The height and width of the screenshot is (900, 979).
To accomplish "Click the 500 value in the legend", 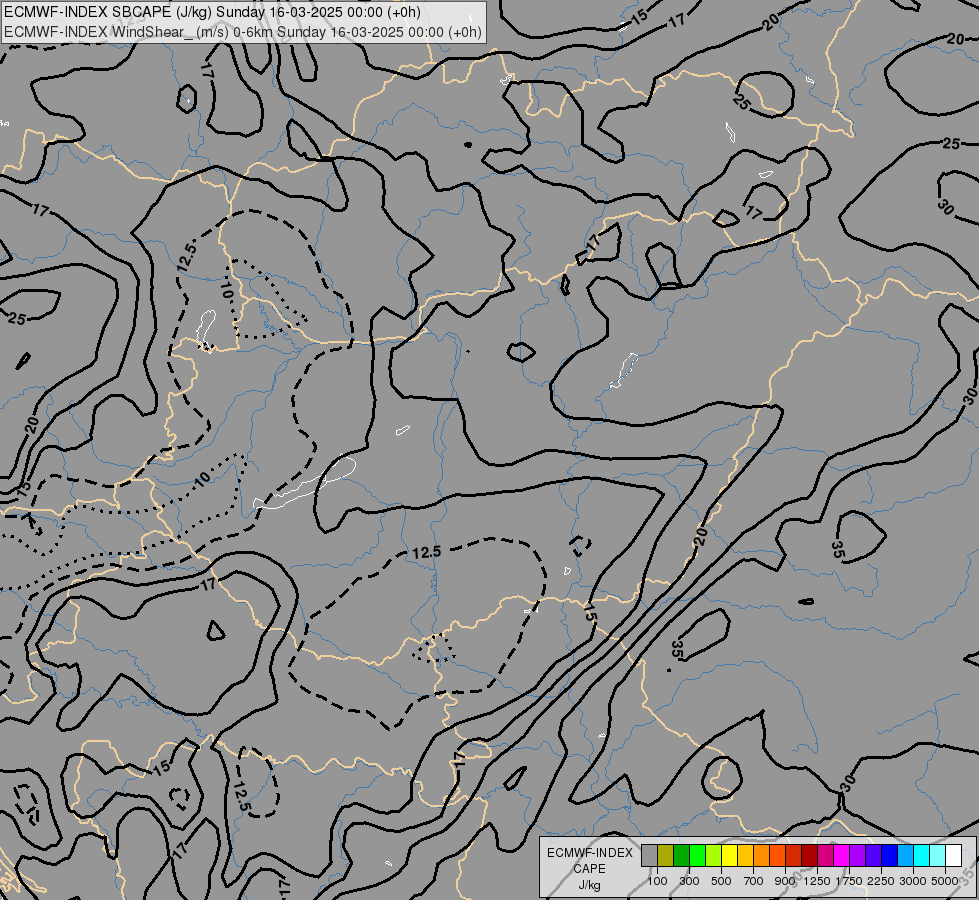I will point(721,881).
